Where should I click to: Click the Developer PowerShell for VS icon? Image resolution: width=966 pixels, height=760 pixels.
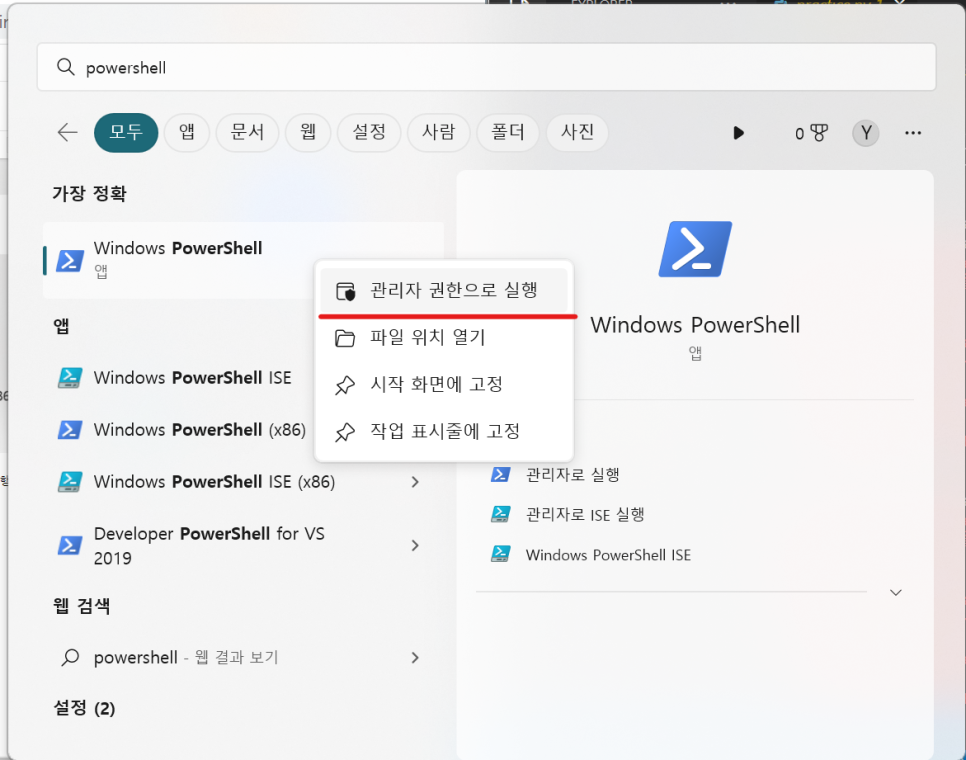tap(70, 545)
